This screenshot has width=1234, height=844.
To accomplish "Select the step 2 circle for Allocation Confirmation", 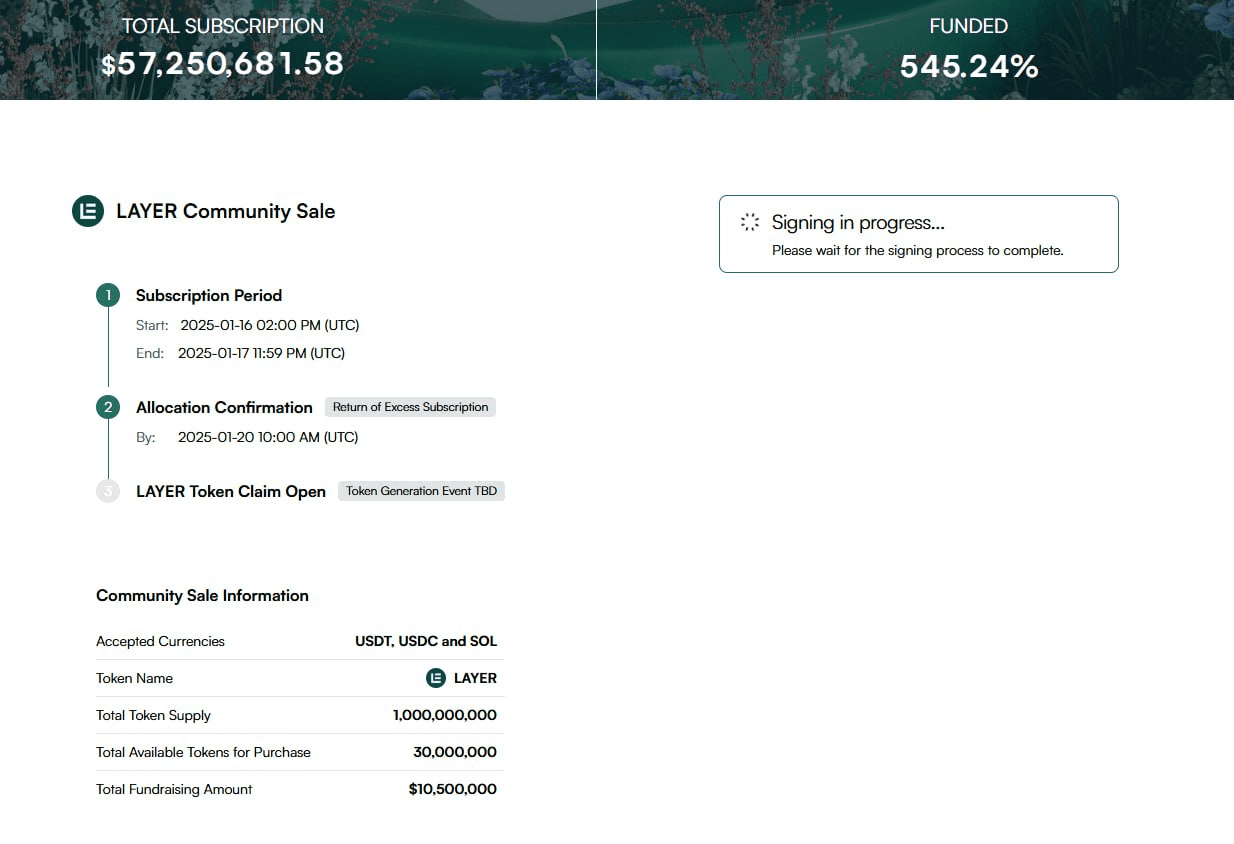I will tap(108, 407).
